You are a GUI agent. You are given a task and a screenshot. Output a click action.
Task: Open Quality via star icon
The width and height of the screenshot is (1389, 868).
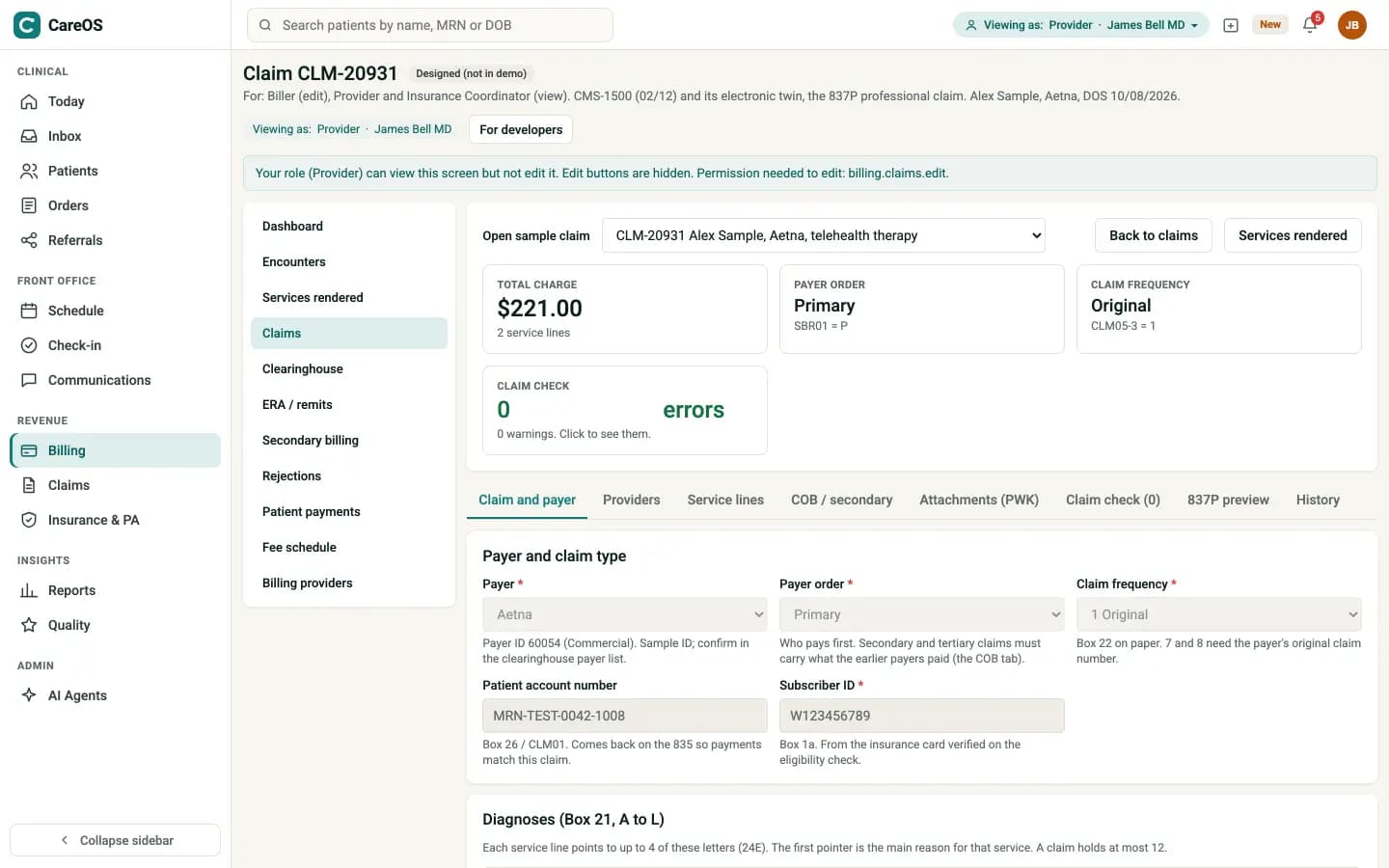point(29,625)
